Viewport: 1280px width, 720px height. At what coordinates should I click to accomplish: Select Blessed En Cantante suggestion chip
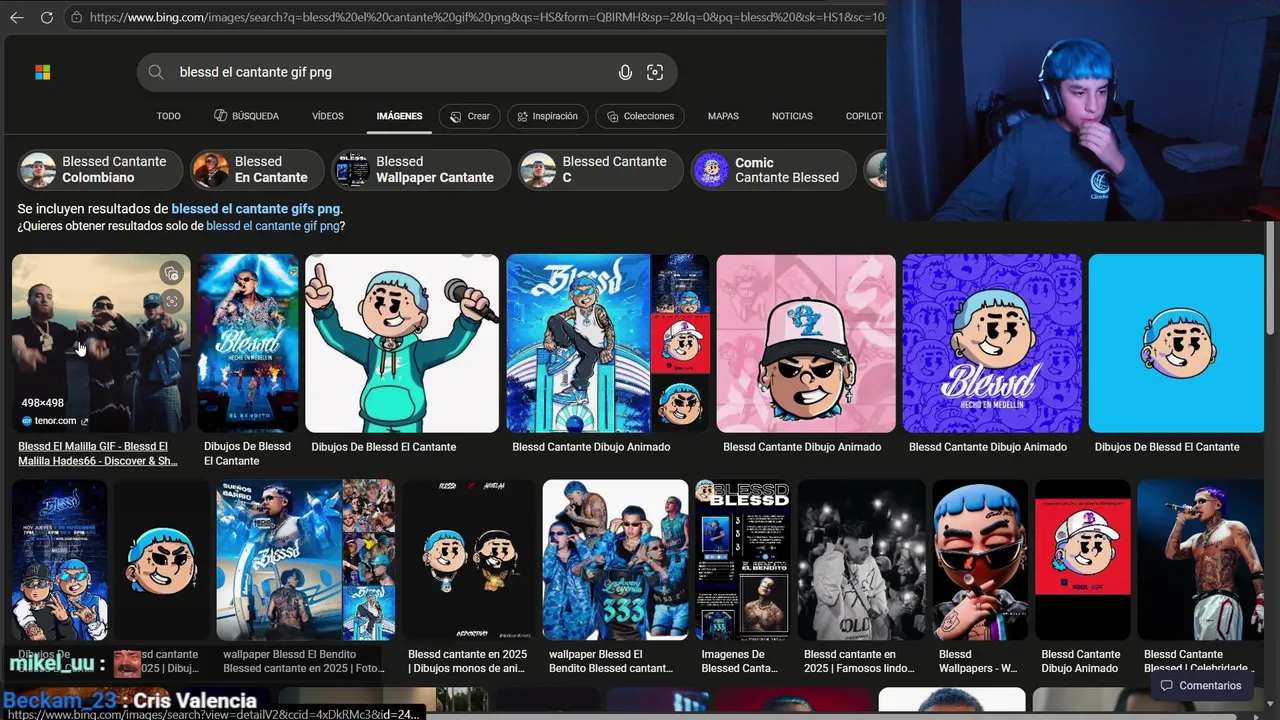(x=257, y=170)
